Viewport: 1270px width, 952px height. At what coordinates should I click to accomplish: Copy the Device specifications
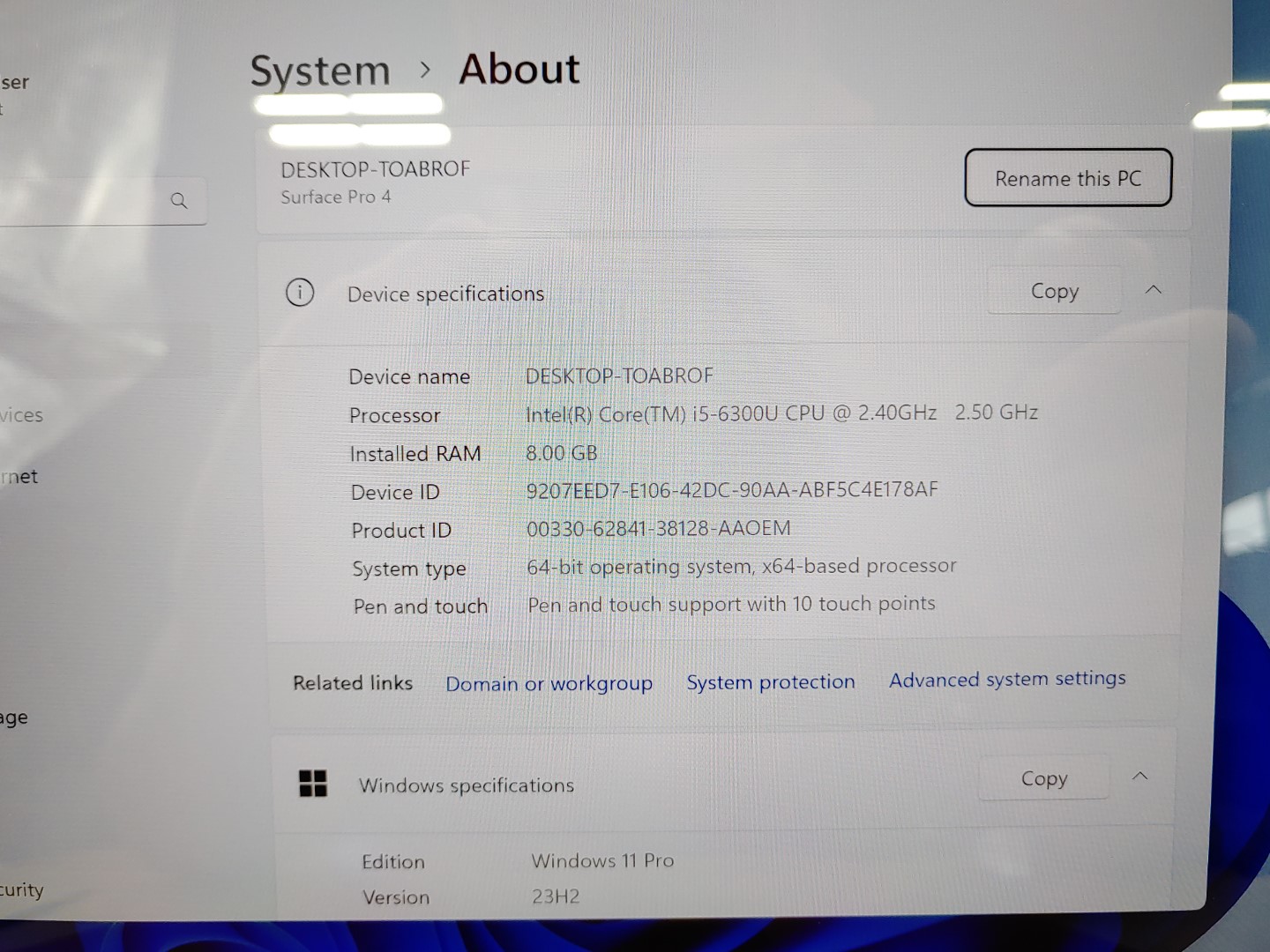point(1054,291)
